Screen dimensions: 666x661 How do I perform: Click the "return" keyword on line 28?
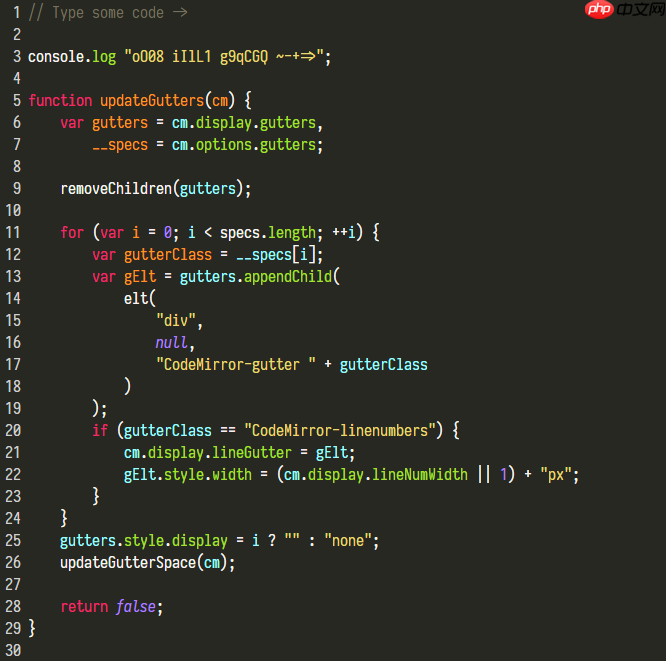click(84, 607)
